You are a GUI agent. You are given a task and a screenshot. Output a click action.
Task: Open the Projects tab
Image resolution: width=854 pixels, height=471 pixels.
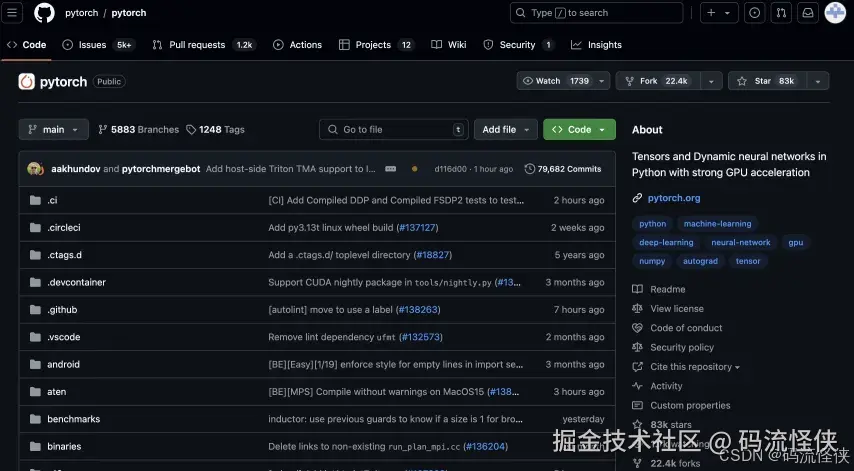click(x=376, y=45)
